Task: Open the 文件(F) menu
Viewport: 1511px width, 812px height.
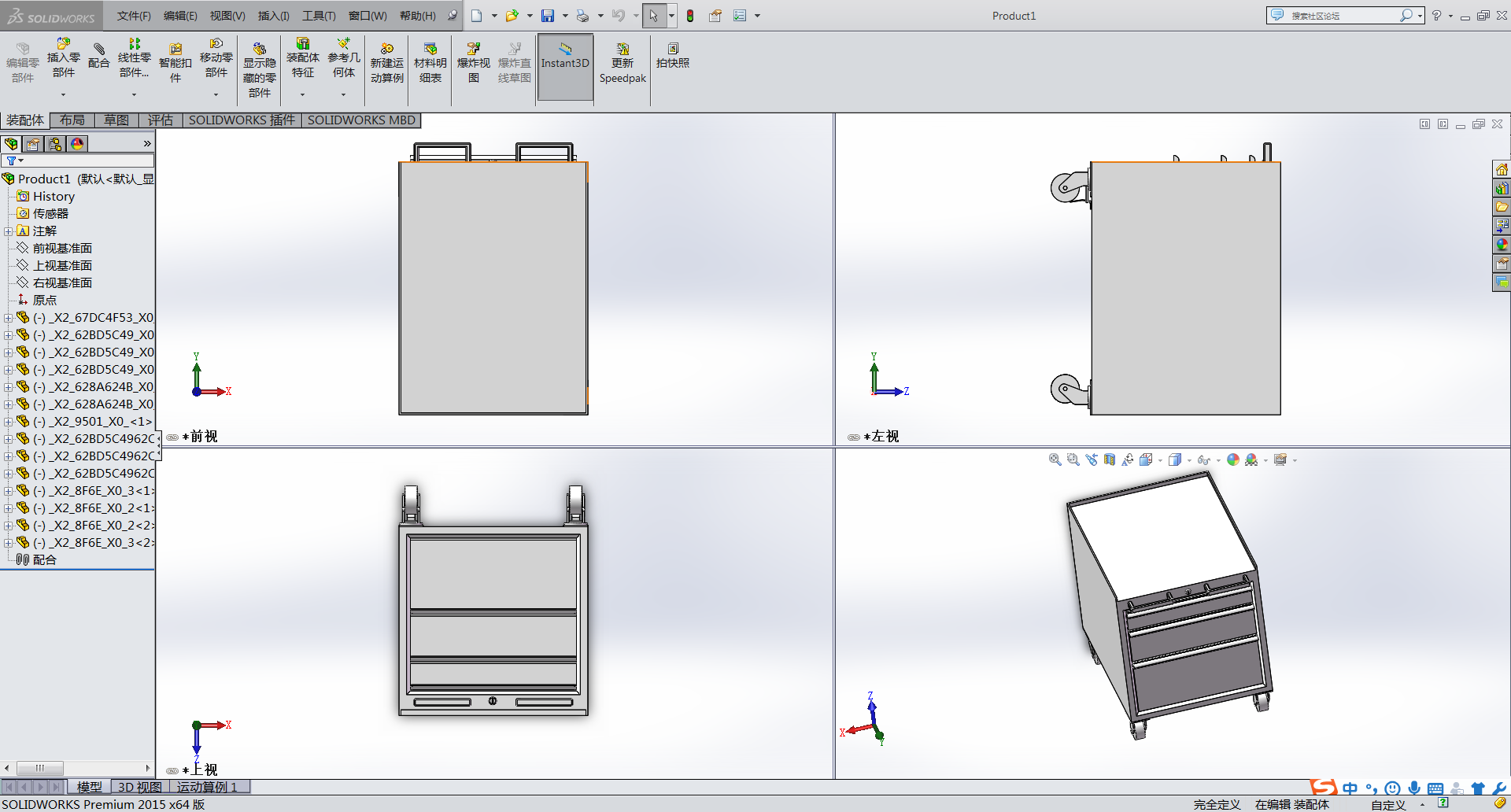Action: coord(134,16)
